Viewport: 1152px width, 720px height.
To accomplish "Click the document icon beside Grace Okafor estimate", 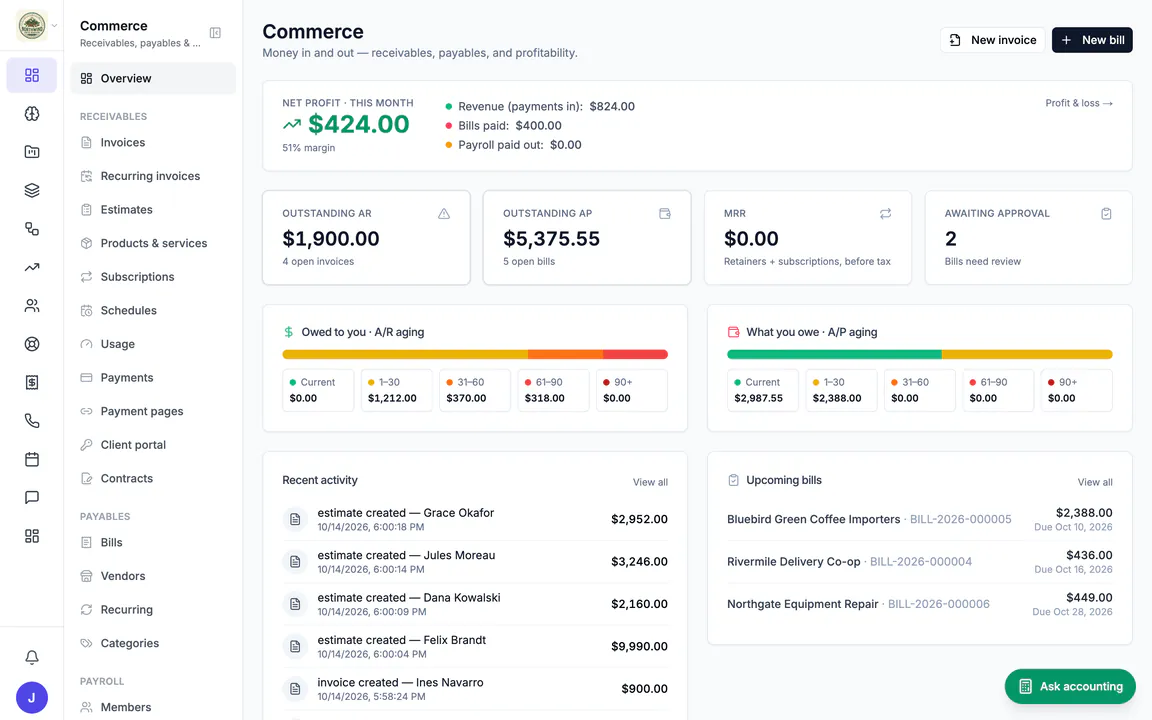I will pos(295,519).
